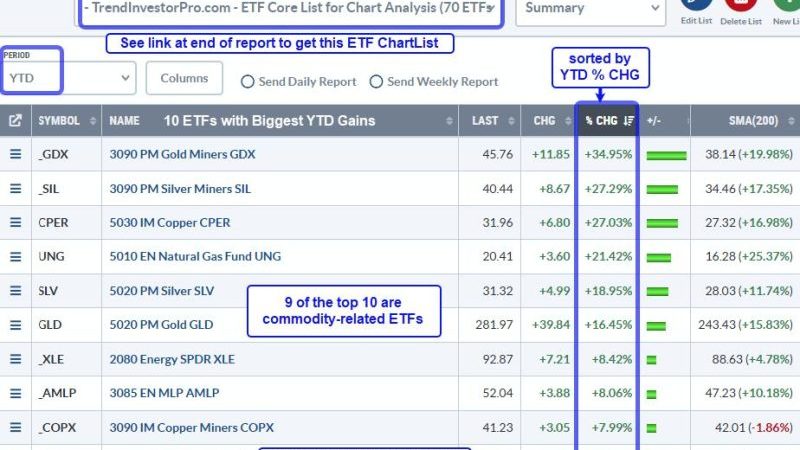Click the +8.06% value
This screenshot has width=800, height=450.
coord(612,393)
